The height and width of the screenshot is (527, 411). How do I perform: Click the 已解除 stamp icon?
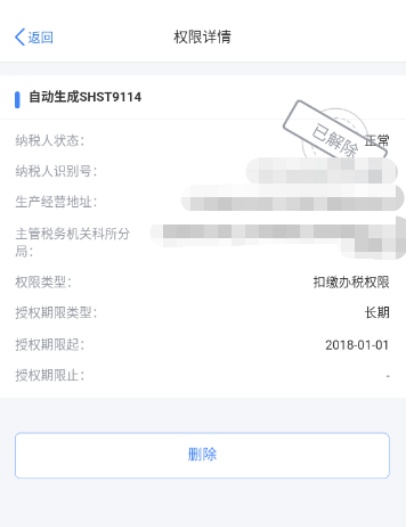coord(334,131)
